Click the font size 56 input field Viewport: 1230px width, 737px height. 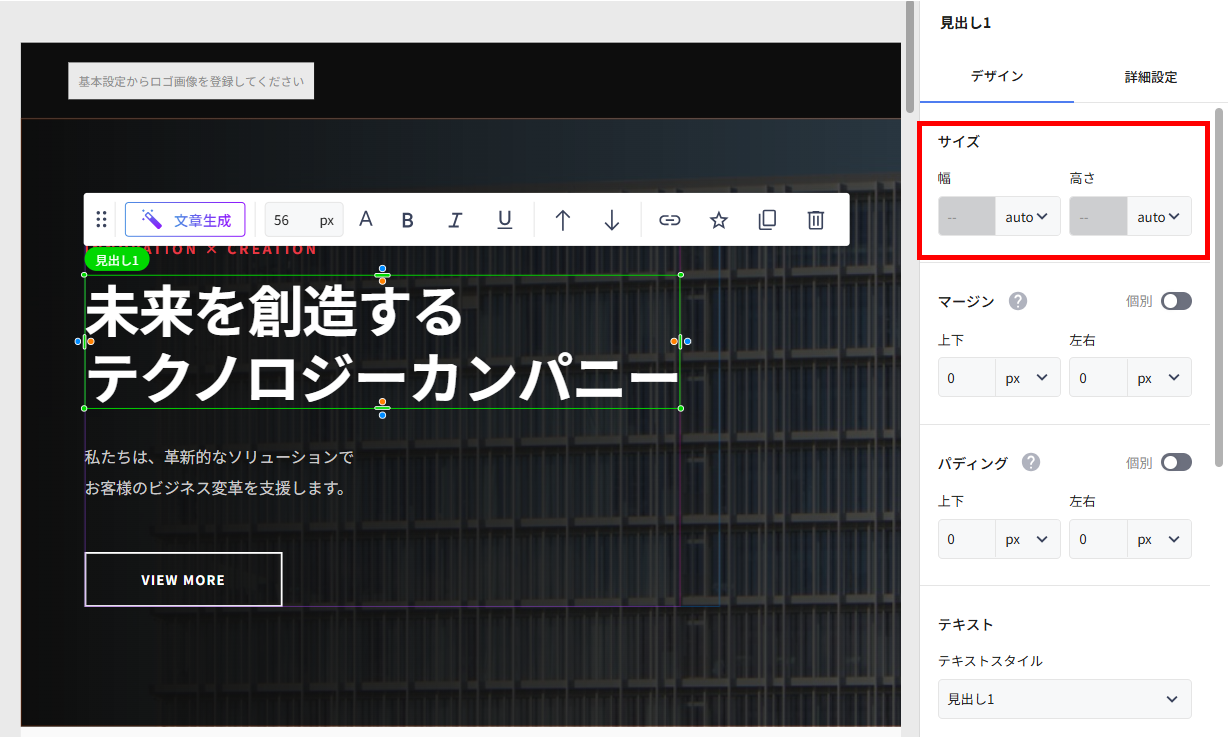click(290, 220)
